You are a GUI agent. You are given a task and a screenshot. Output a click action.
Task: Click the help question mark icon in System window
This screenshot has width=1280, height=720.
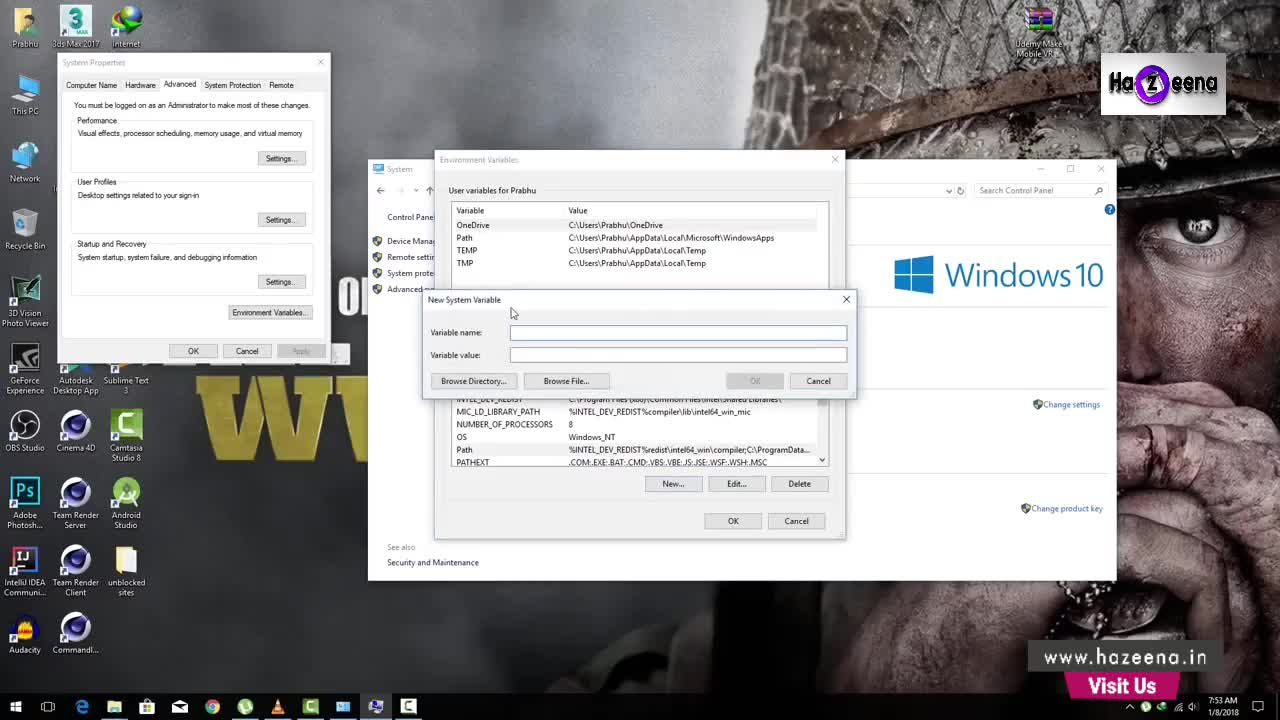[x=1109, y=209]
